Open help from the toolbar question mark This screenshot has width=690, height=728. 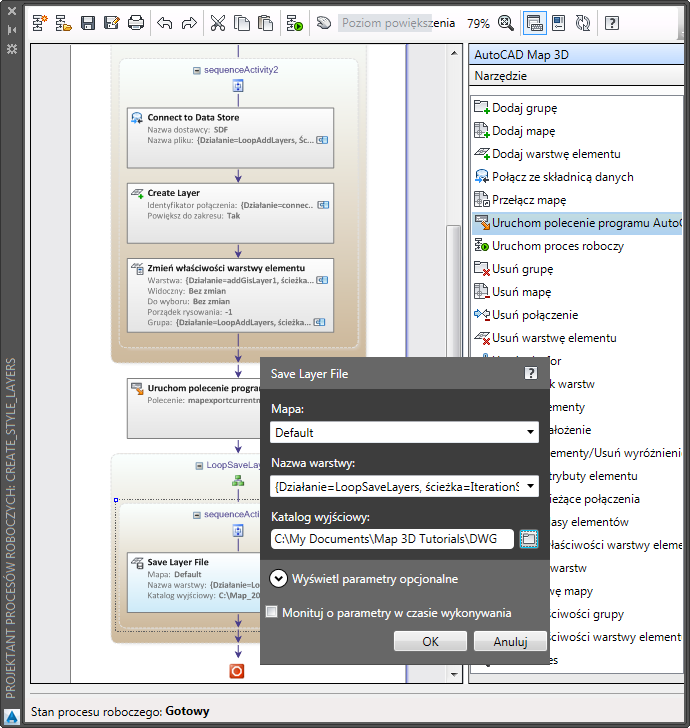(x=612, y=23)
